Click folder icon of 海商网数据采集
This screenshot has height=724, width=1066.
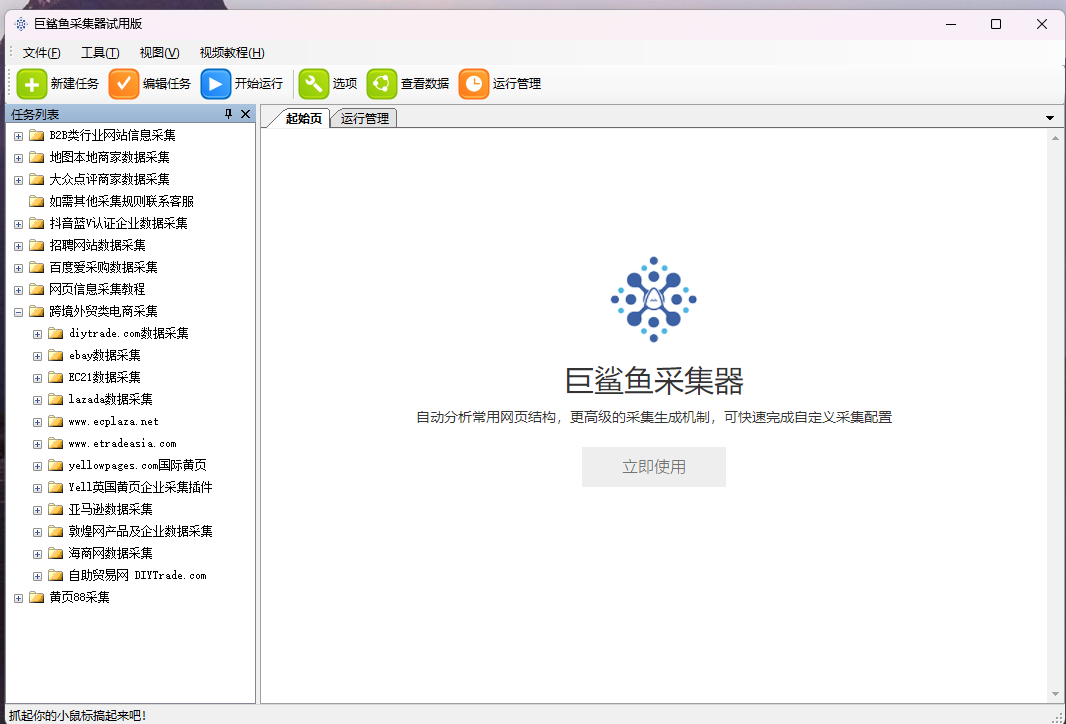point(56,553)
